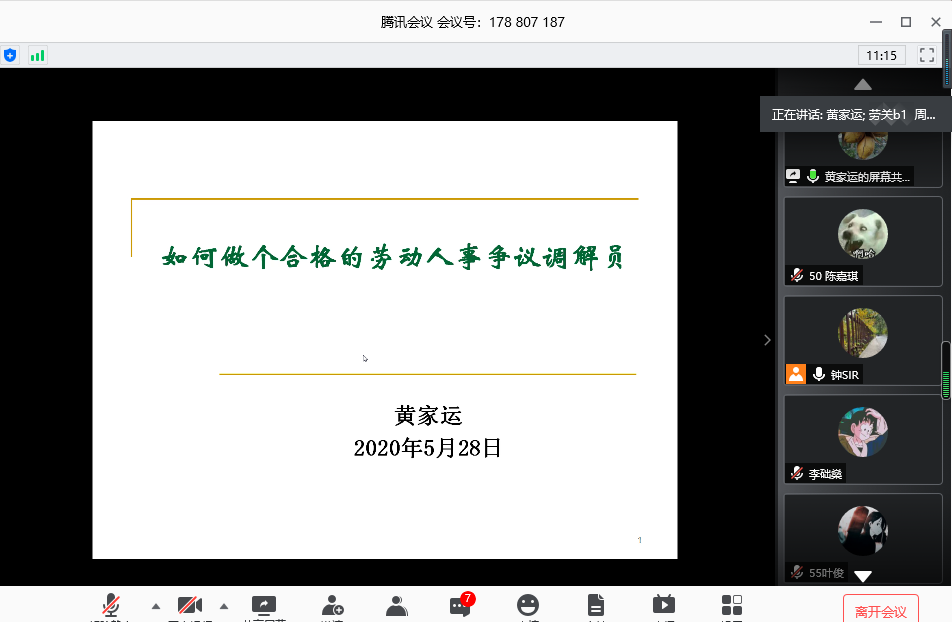Image resolution: width=952 pixels, height=622 pixels.
Task: Click the recording icon in toolbar
Action: tap(664, 605)
